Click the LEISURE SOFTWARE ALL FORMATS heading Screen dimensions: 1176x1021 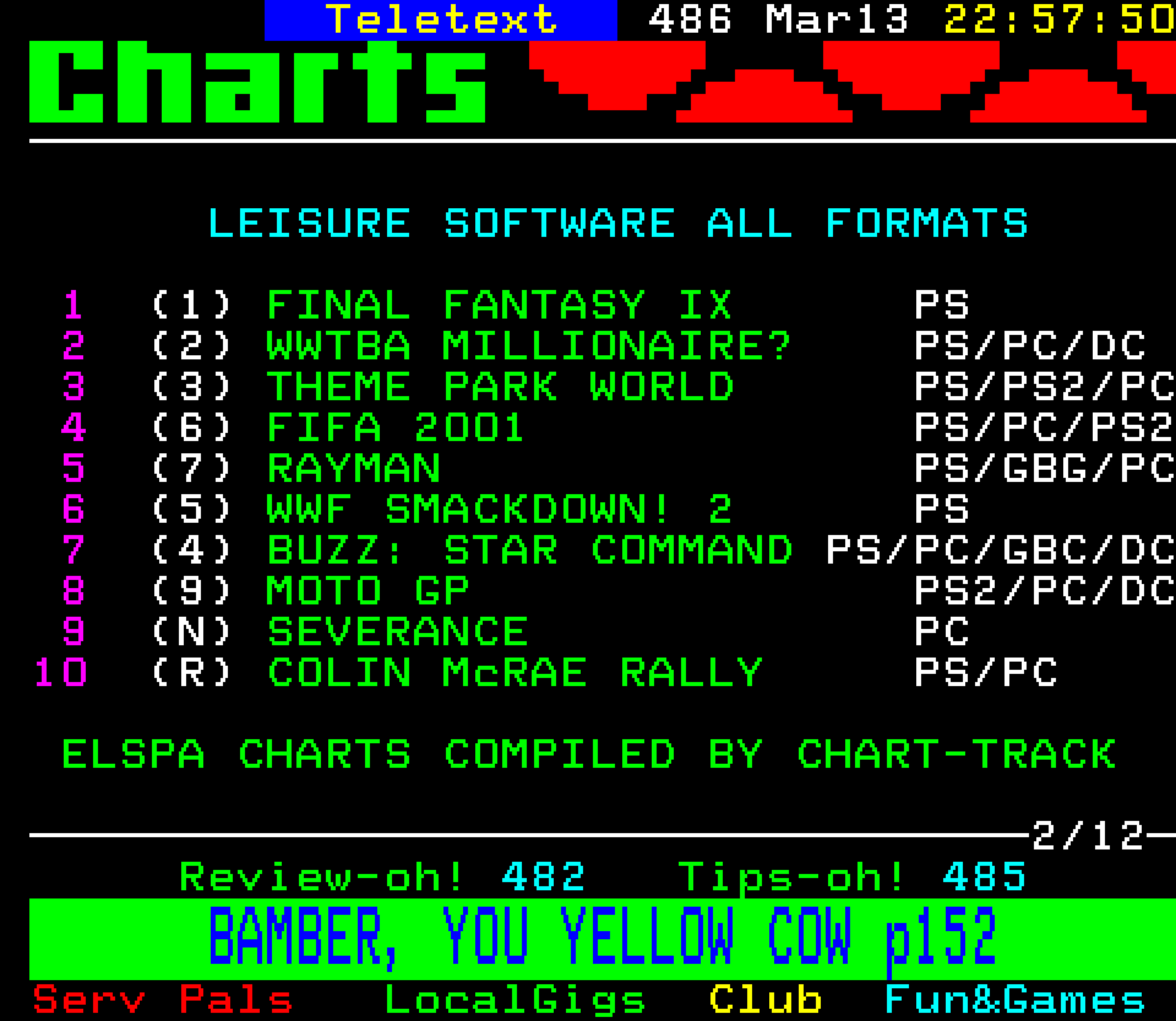618,223
